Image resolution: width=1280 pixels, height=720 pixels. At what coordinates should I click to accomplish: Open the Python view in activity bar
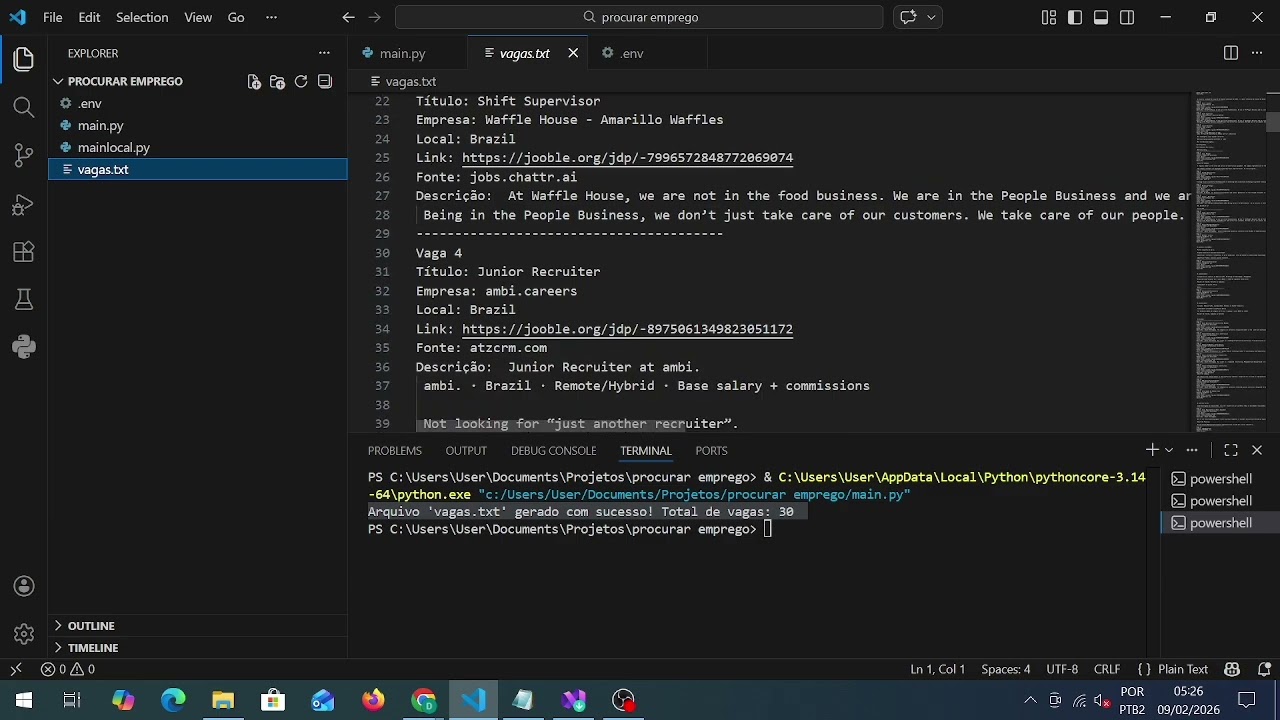(x=24, y=347)
